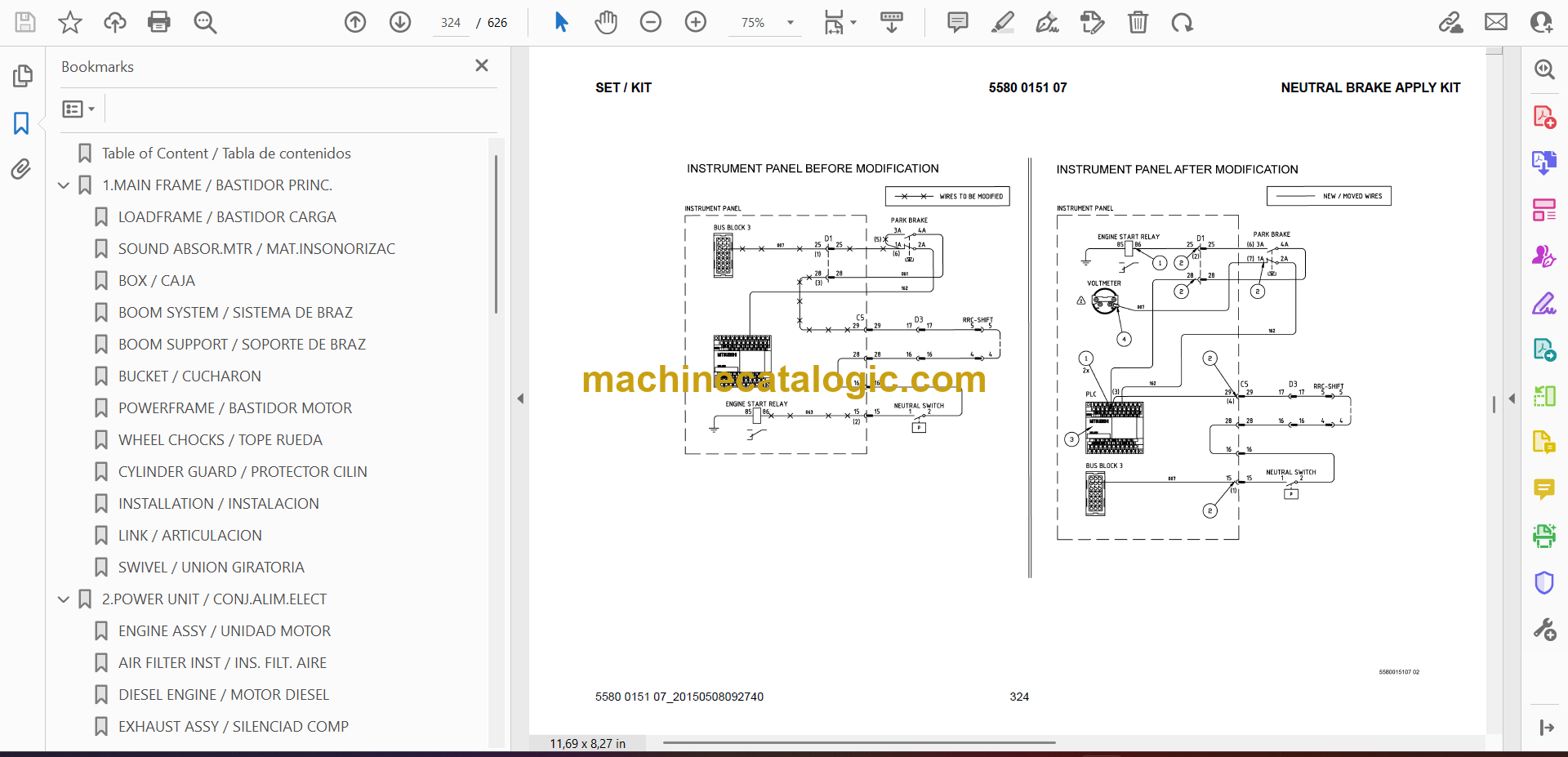The height and width of the screenshot is (757, 1568).
Task: Rotate the page view
Action: 1182,22
